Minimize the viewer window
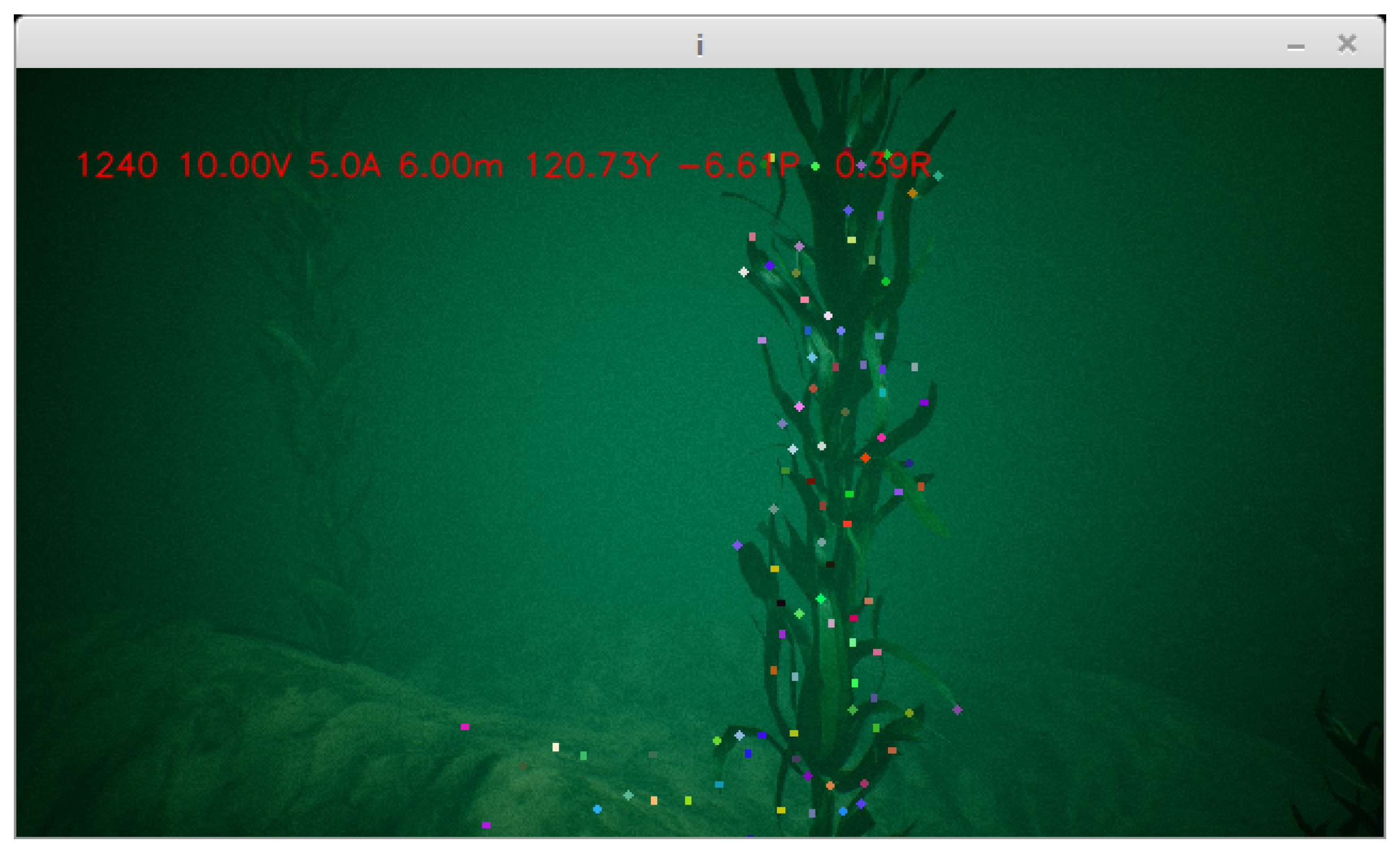Image resolution: width=1400 pixels, height=854 pixels. 1295,47
